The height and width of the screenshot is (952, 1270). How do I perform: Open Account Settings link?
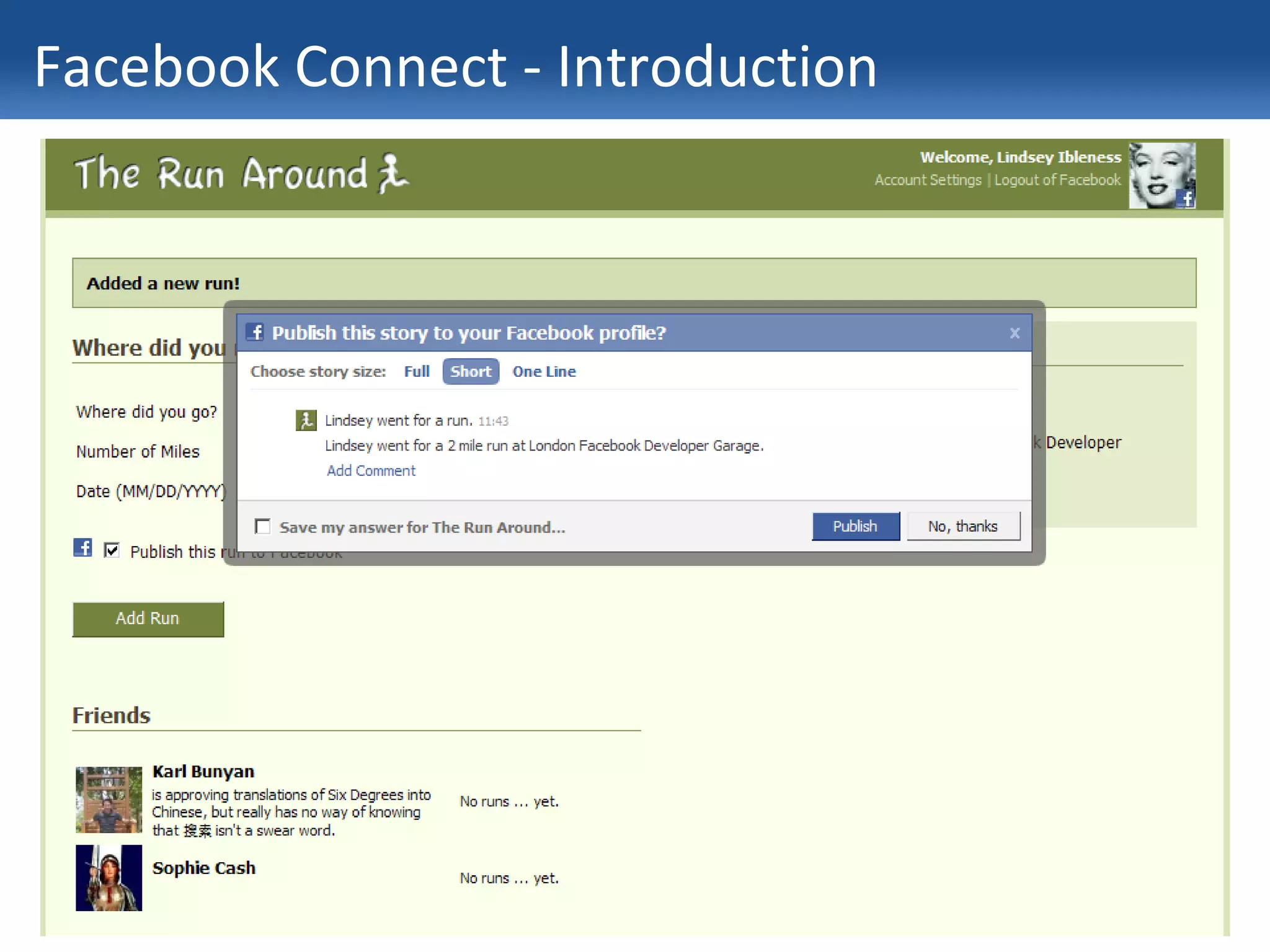pos(928,180)
